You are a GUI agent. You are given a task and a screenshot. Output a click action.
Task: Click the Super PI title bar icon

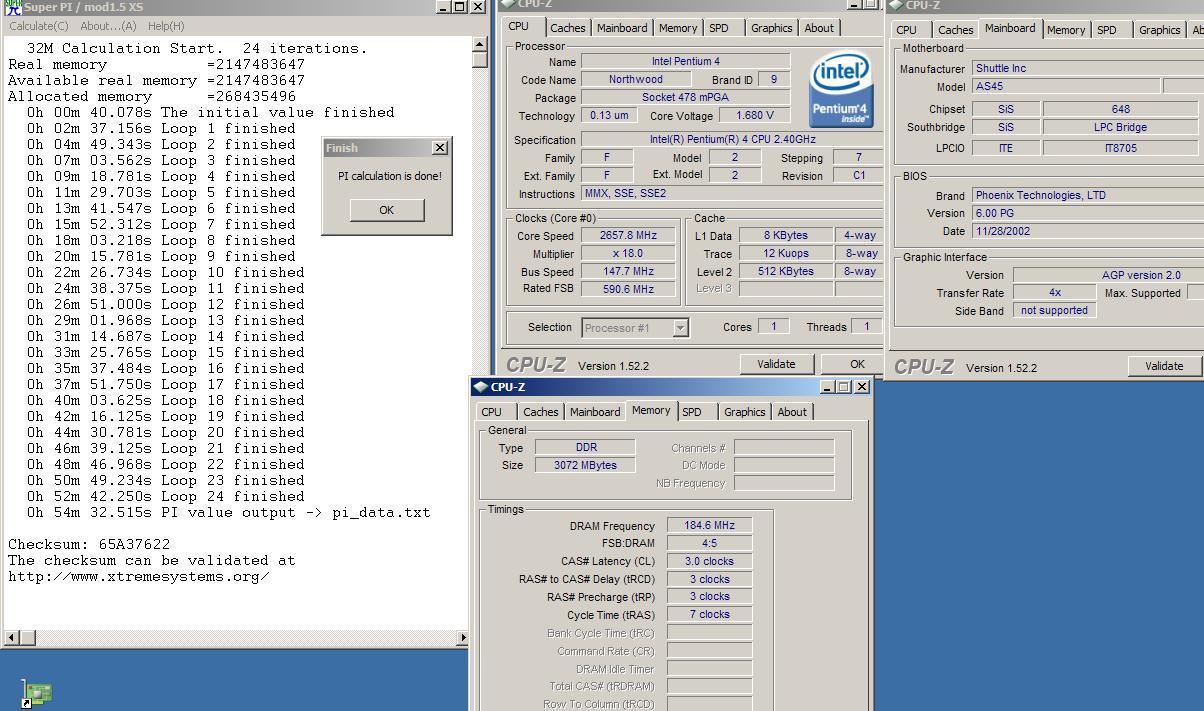tap(13, 7)
